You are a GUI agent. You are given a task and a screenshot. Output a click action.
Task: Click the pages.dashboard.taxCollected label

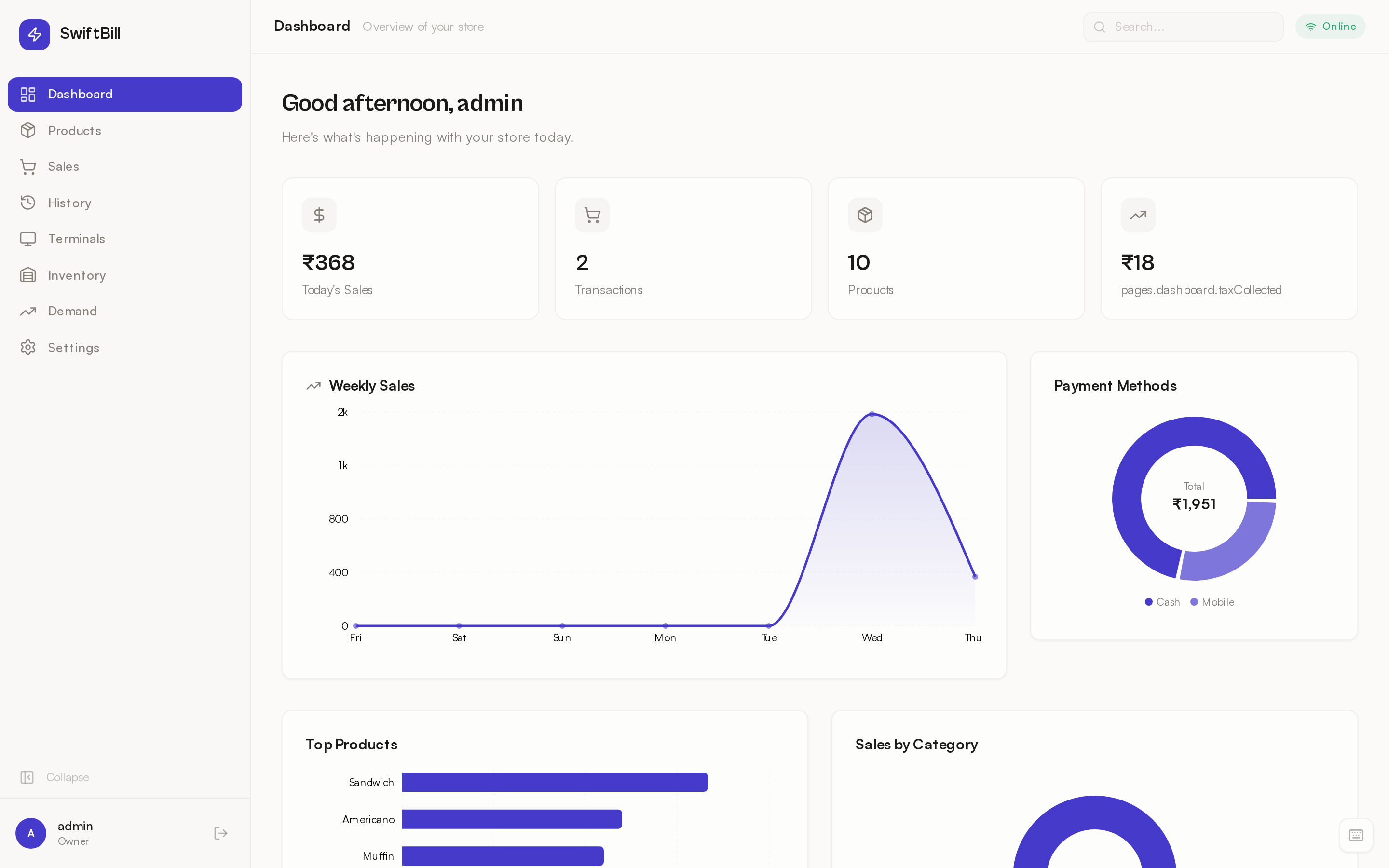click(x=1201, y=290)
